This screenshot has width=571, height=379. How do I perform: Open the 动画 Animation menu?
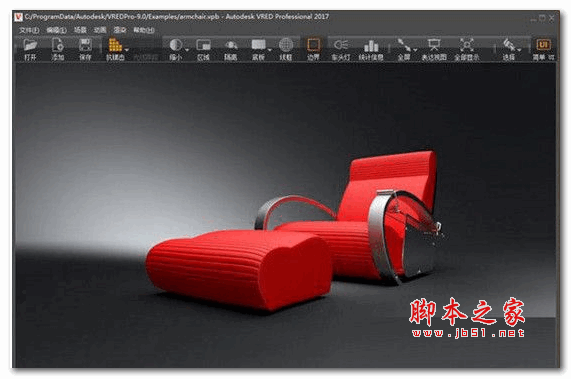(100, 30)
